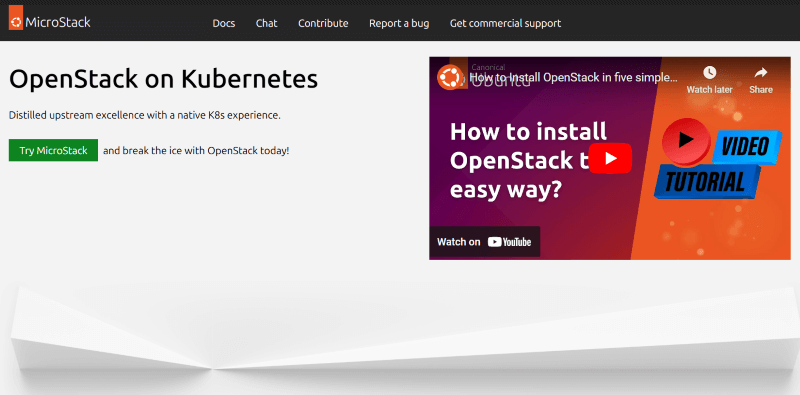Click the green Try MicroStack button

click(53, 151)
